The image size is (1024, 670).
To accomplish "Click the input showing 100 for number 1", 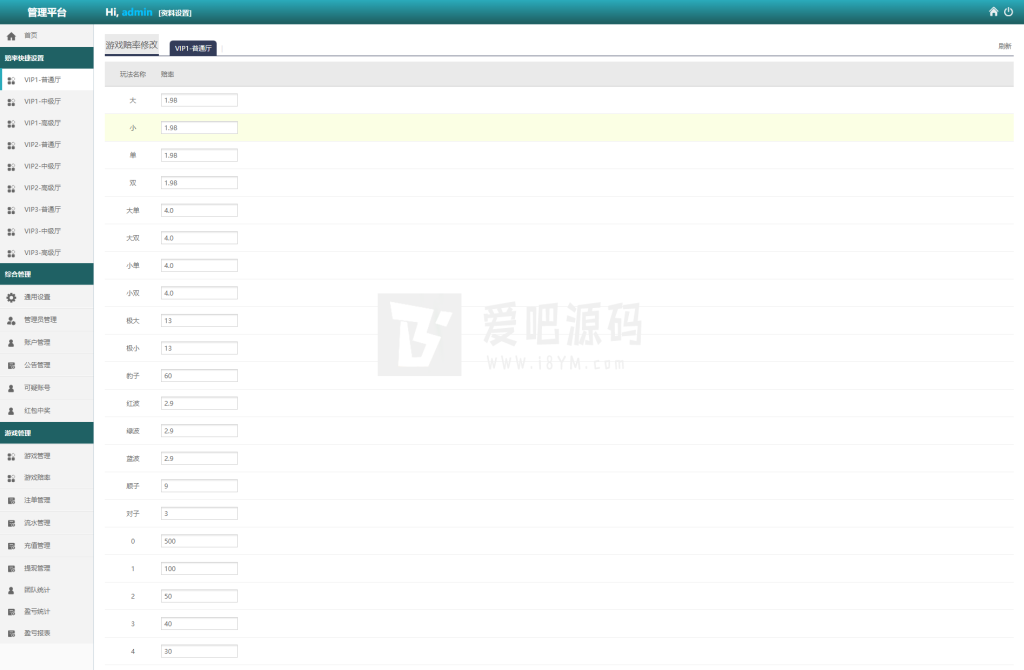I will pos(199,568).
